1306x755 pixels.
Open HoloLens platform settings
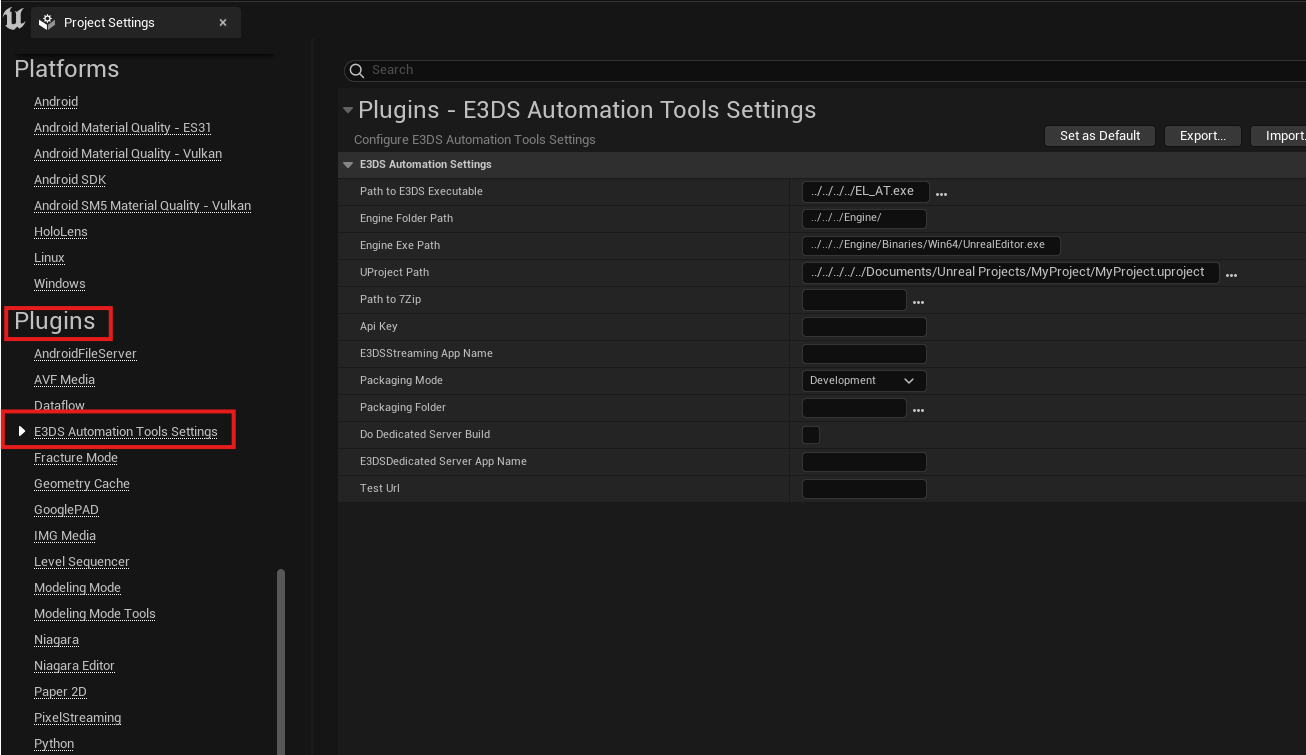[x=61, y=232]
